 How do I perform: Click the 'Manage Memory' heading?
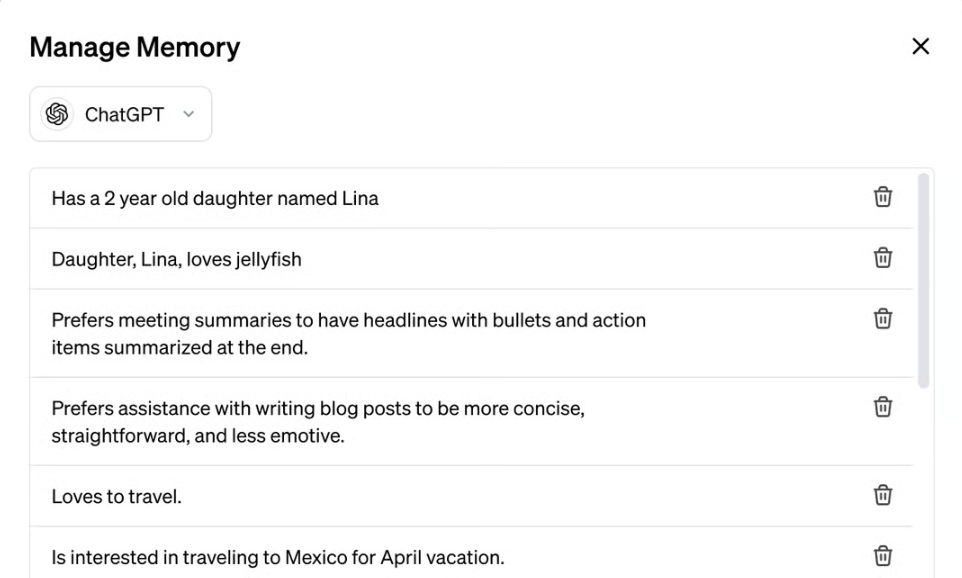point(135,47)
